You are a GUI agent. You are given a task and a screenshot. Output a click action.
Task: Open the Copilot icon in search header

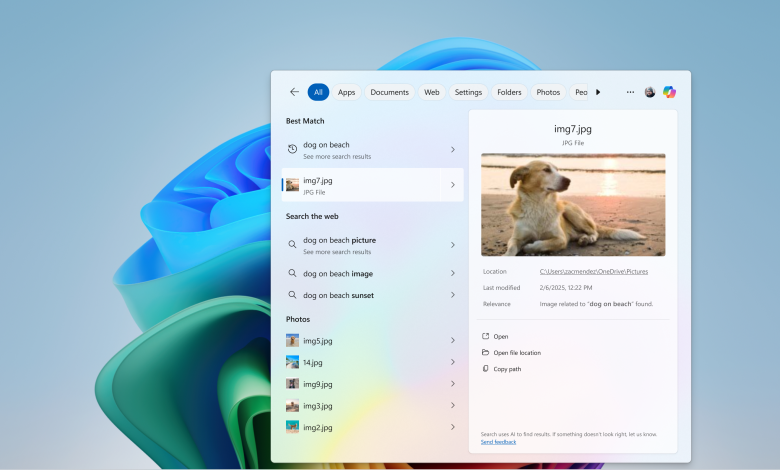[x=669, y=92]
